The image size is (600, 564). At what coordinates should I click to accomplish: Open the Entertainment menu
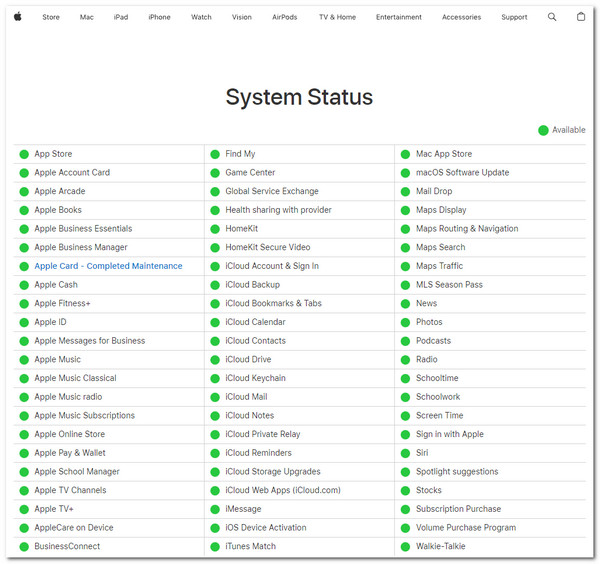coord(399,17)
